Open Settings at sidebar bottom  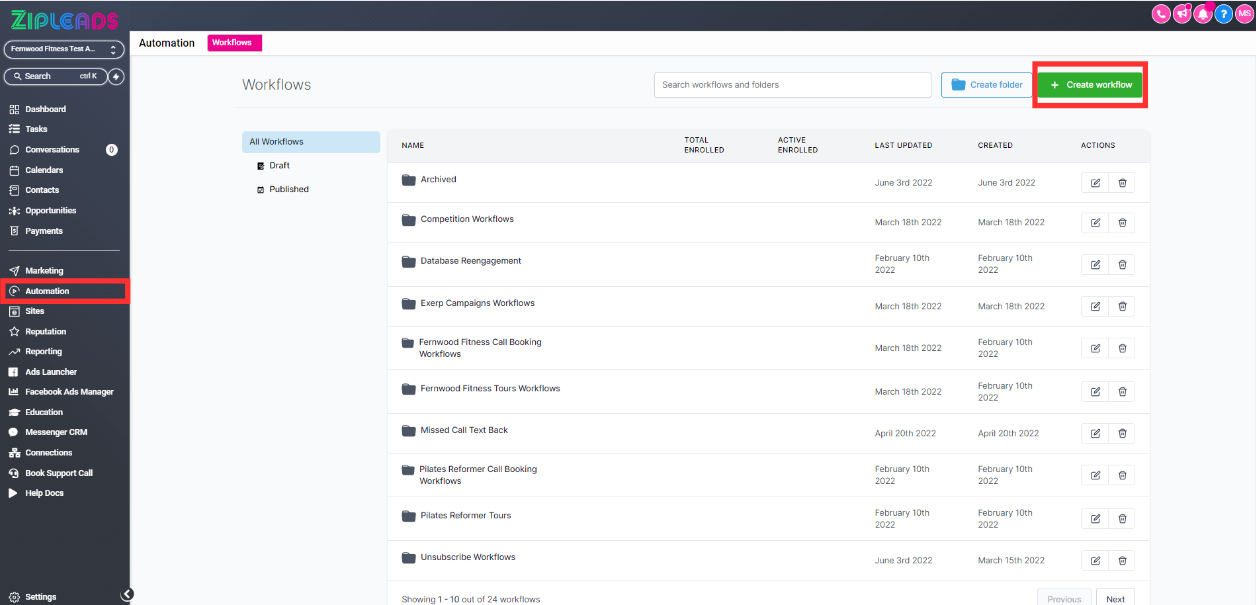pos(41,597)
